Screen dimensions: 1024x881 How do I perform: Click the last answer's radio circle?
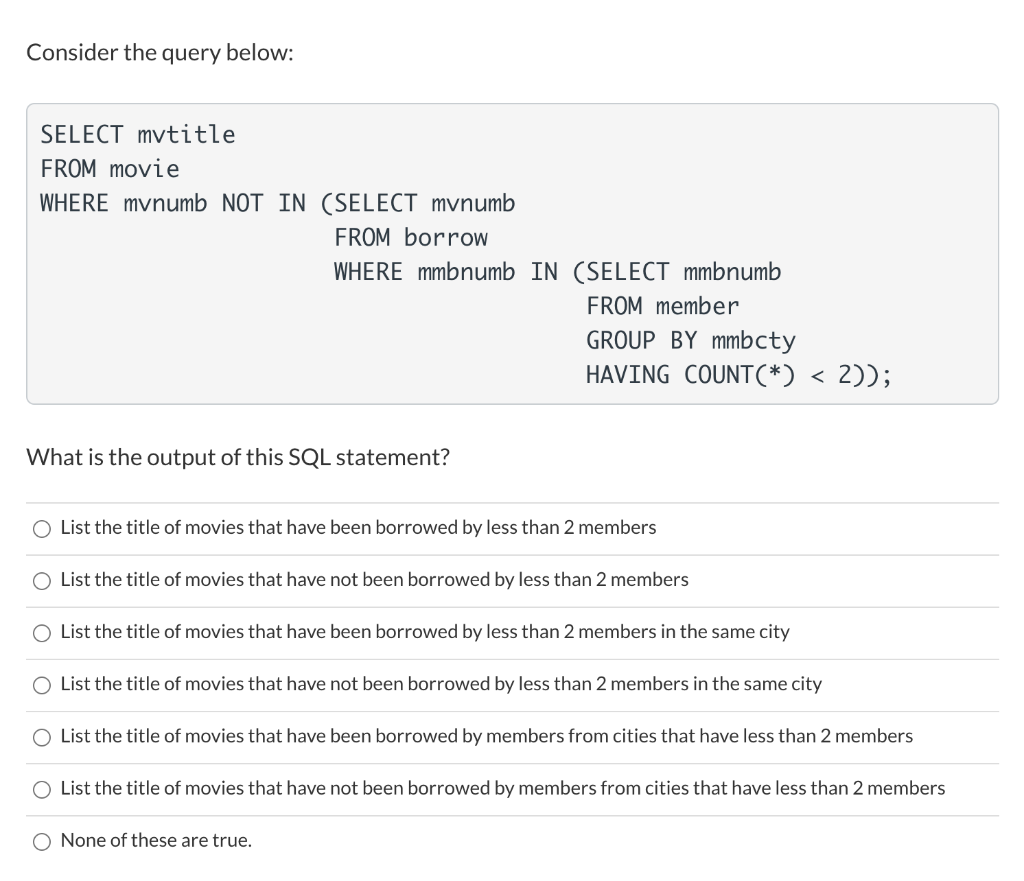41,841
